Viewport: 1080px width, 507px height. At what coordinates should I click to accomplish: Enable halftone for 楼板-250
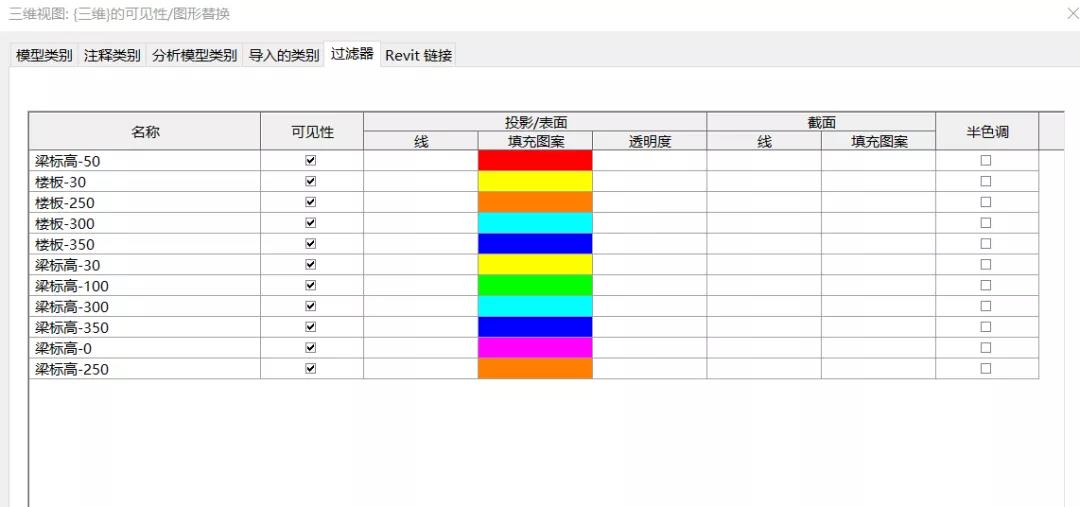click(986, 202)
